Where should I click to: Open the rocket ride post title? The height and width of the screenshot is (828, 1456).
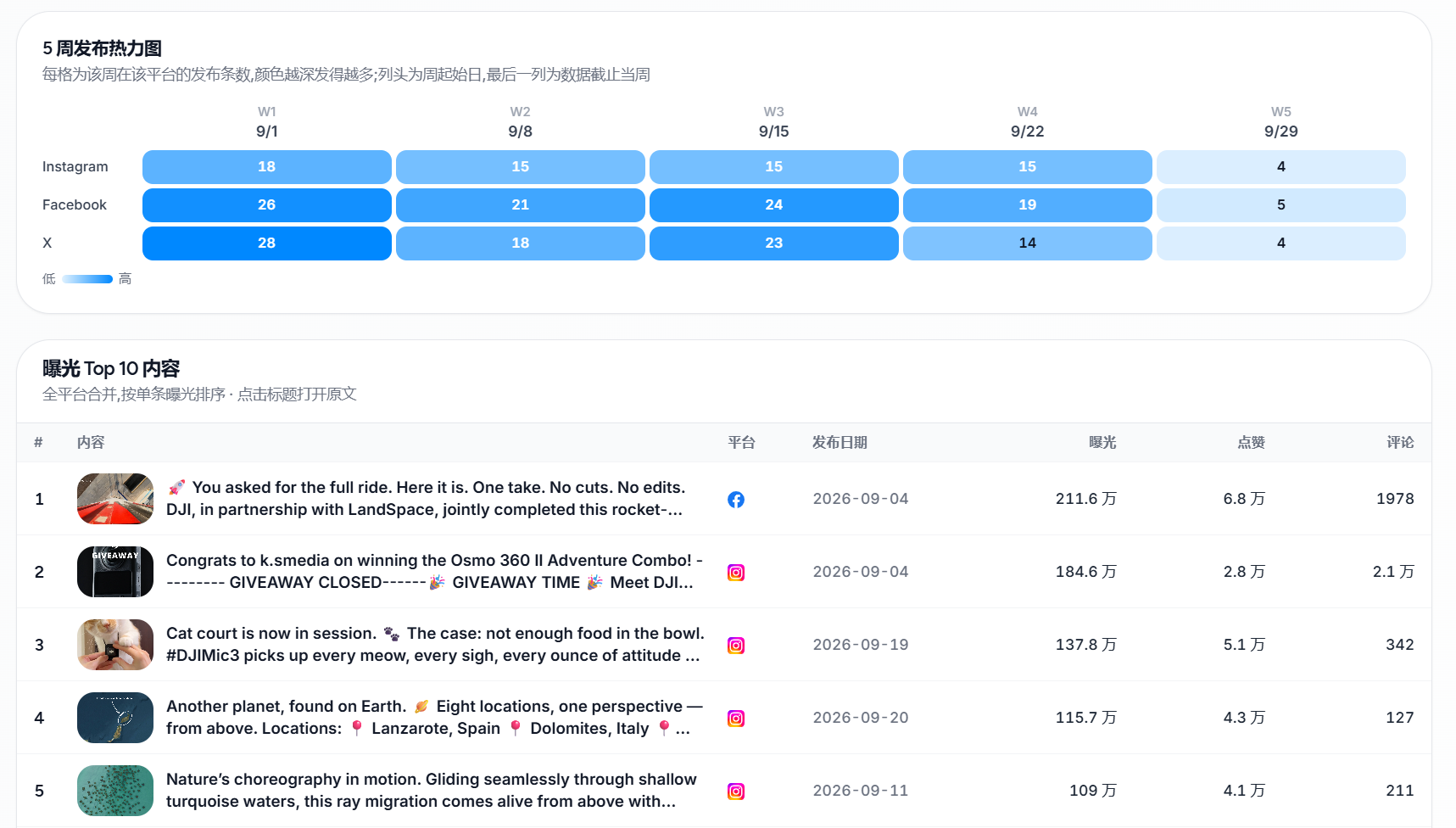click(426, 499)
